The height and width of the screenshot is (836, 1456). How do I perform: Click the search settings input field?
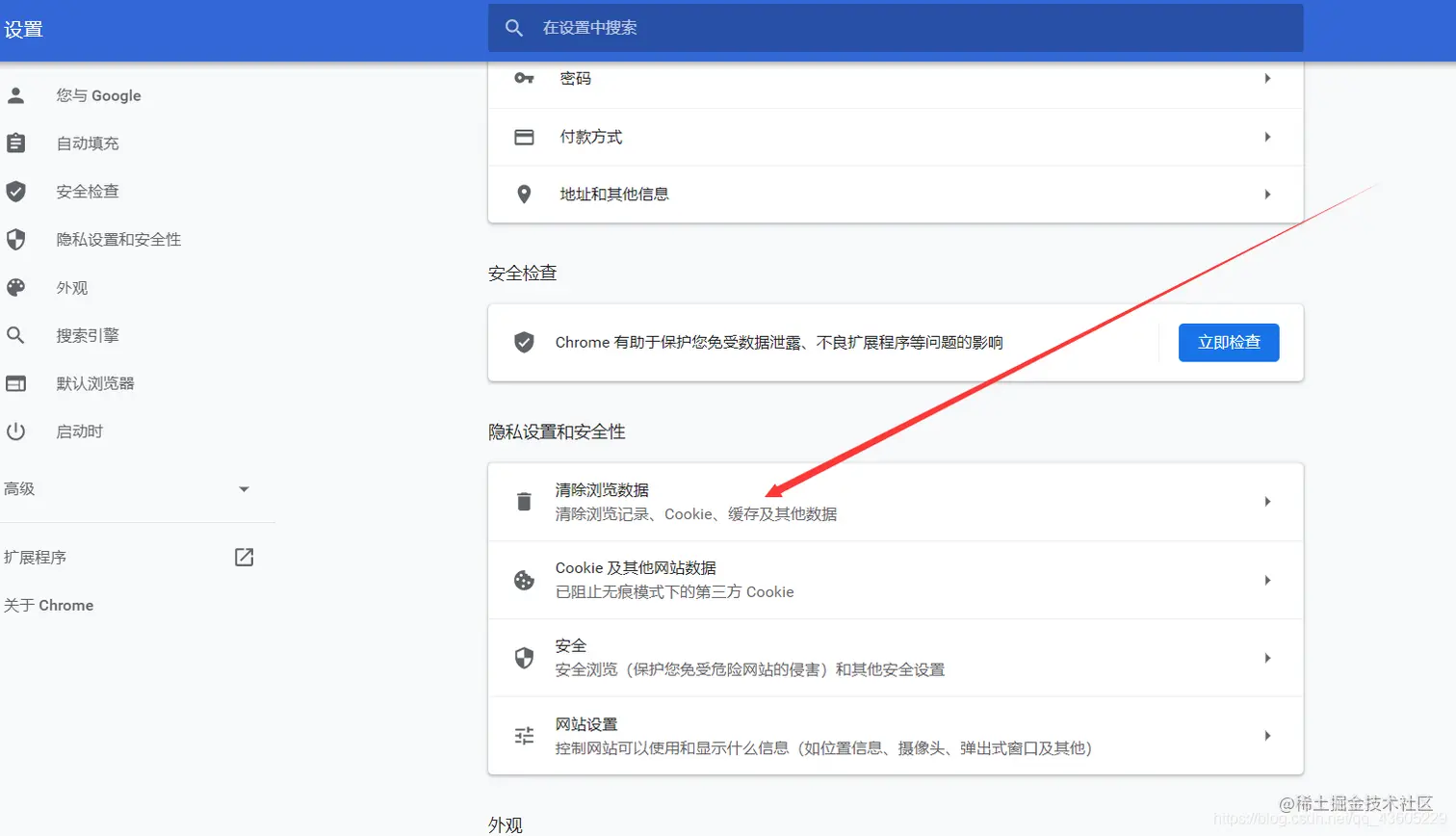pyautogui.click(x=896, y=28)
